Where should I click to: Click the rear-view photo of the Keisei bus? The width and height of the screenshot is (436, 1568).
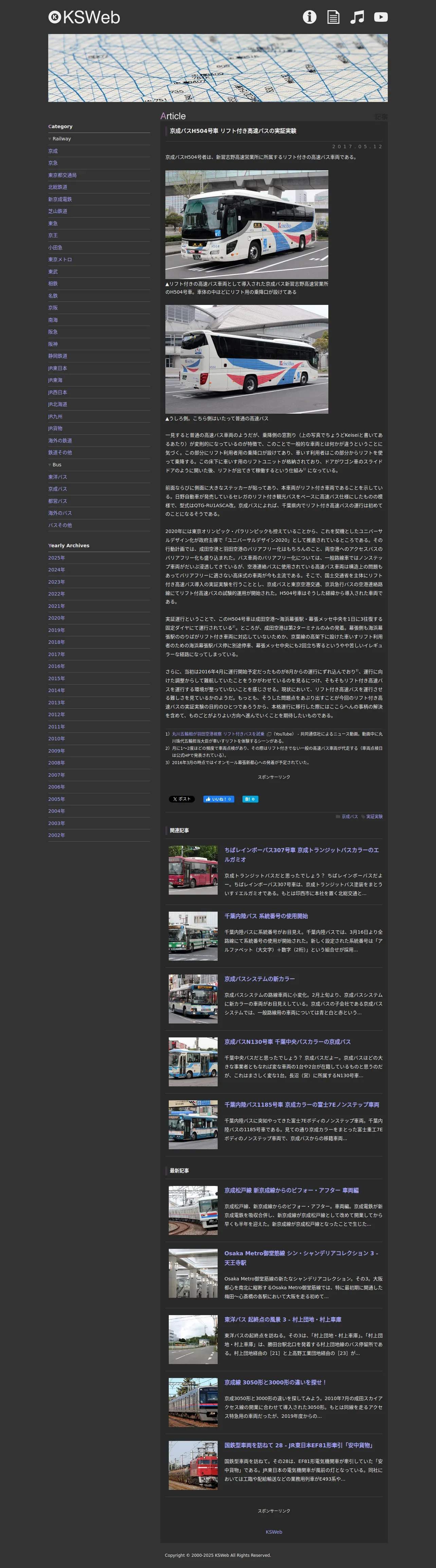[247, 359]
